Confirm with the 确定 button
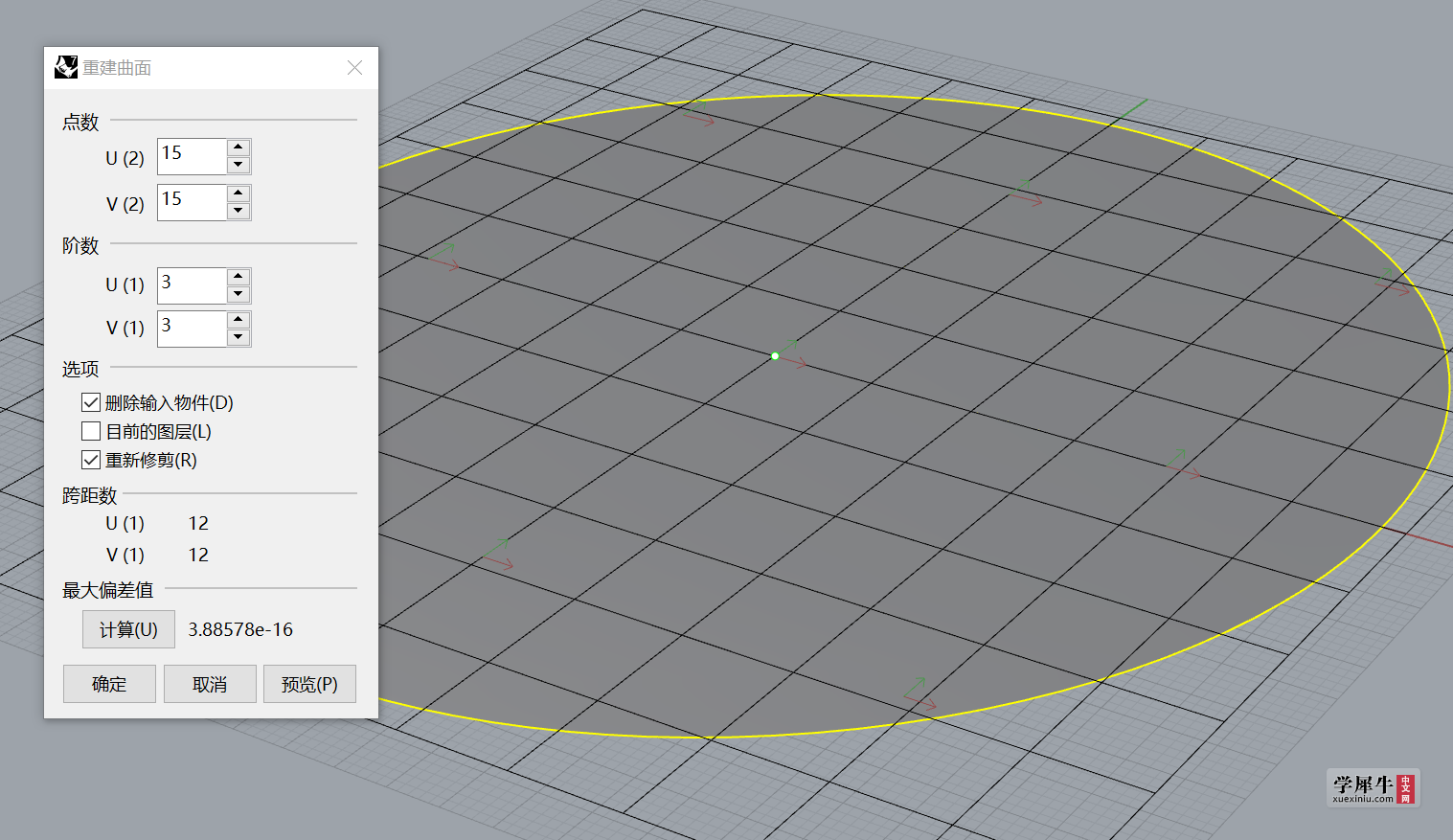 (x=109, y=684)
